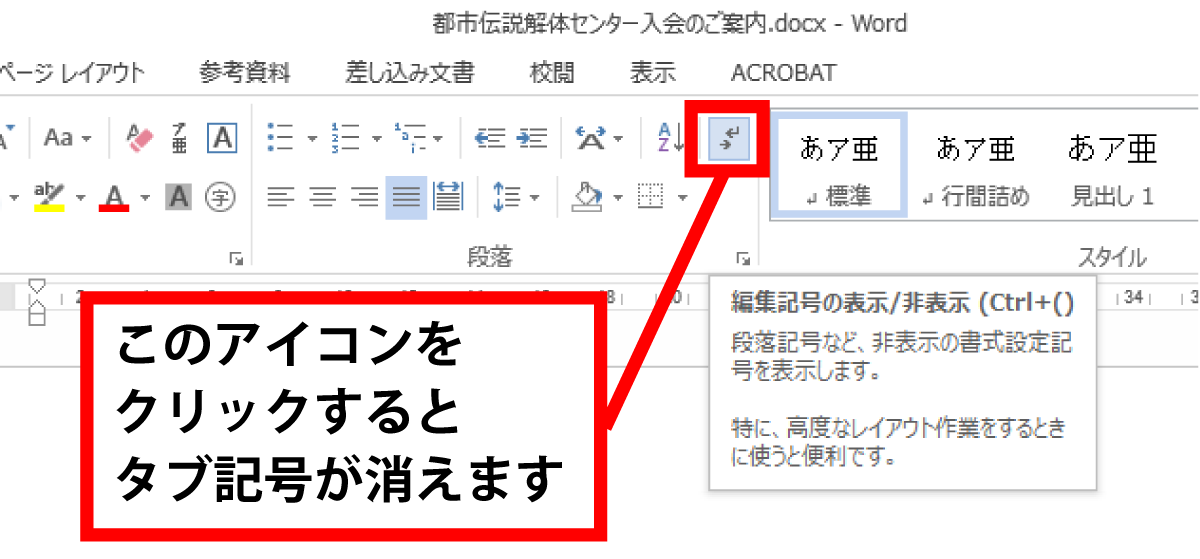Click the first line indent ruler marker
This screenshot has width=1200, height=559.
click(37, 288)
